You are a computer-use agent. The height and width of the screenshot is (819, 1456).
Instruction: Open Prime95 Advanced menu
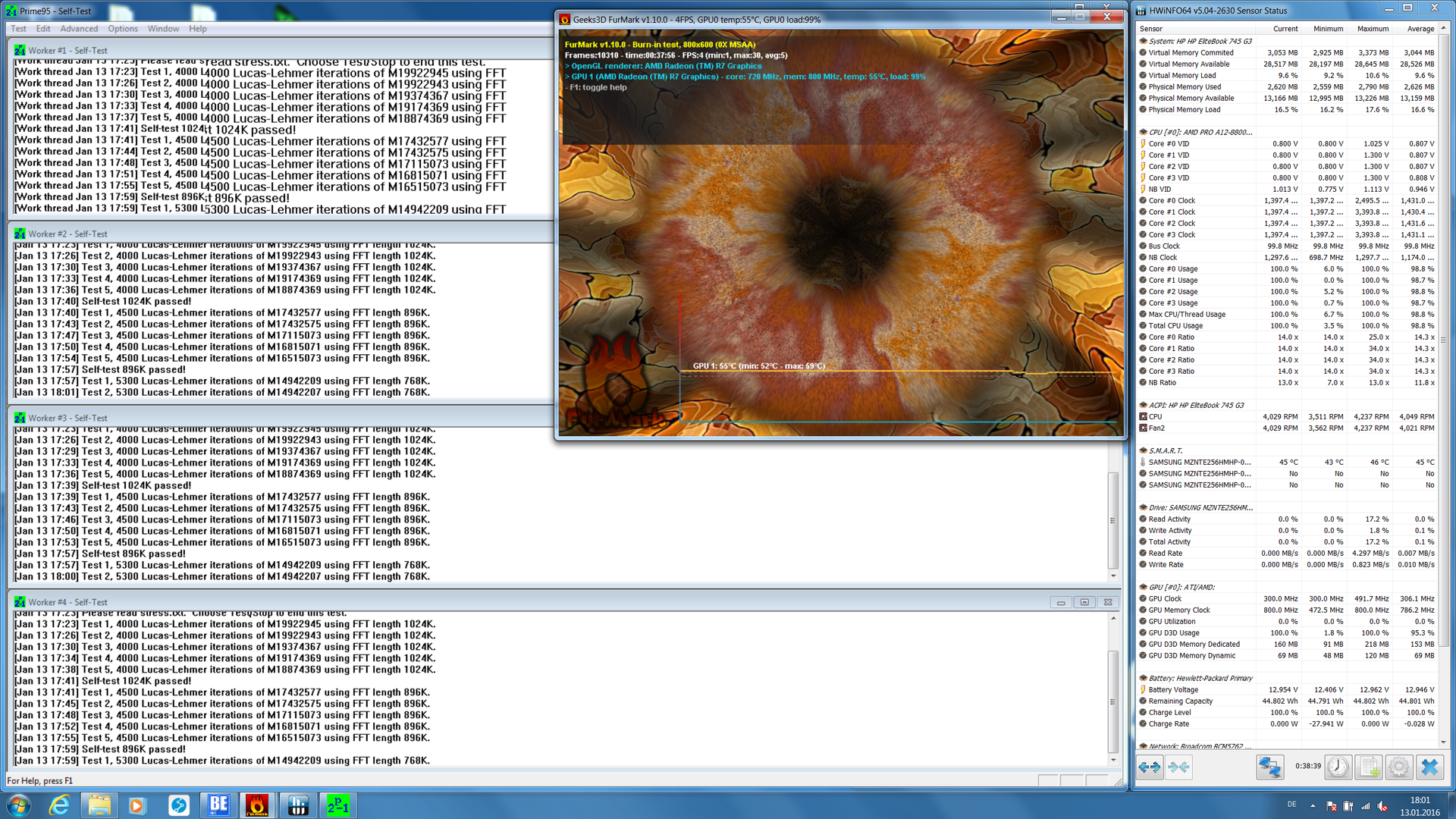pyautogui.click(x=79, y=29)
